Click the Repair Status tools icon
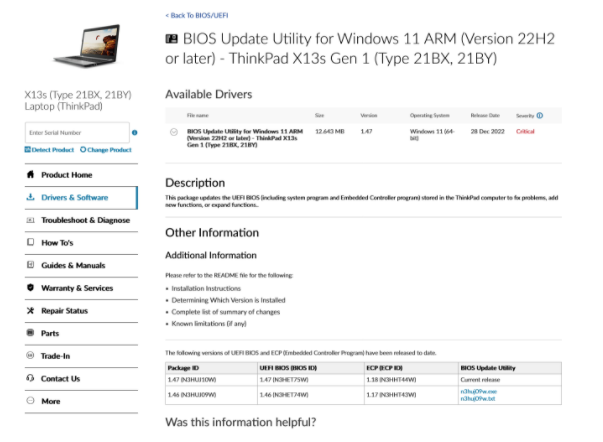Screen dimensions: 603x442 pyautogui.click(x=30, y=310)
